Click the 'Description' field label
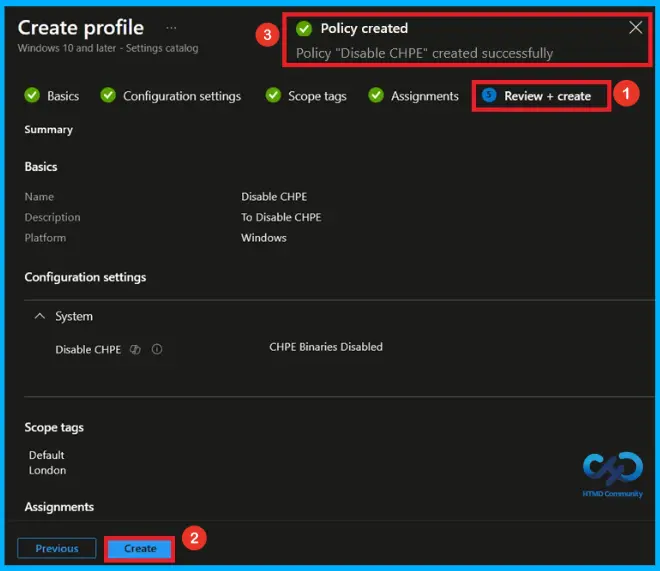 tap(52, 217)
